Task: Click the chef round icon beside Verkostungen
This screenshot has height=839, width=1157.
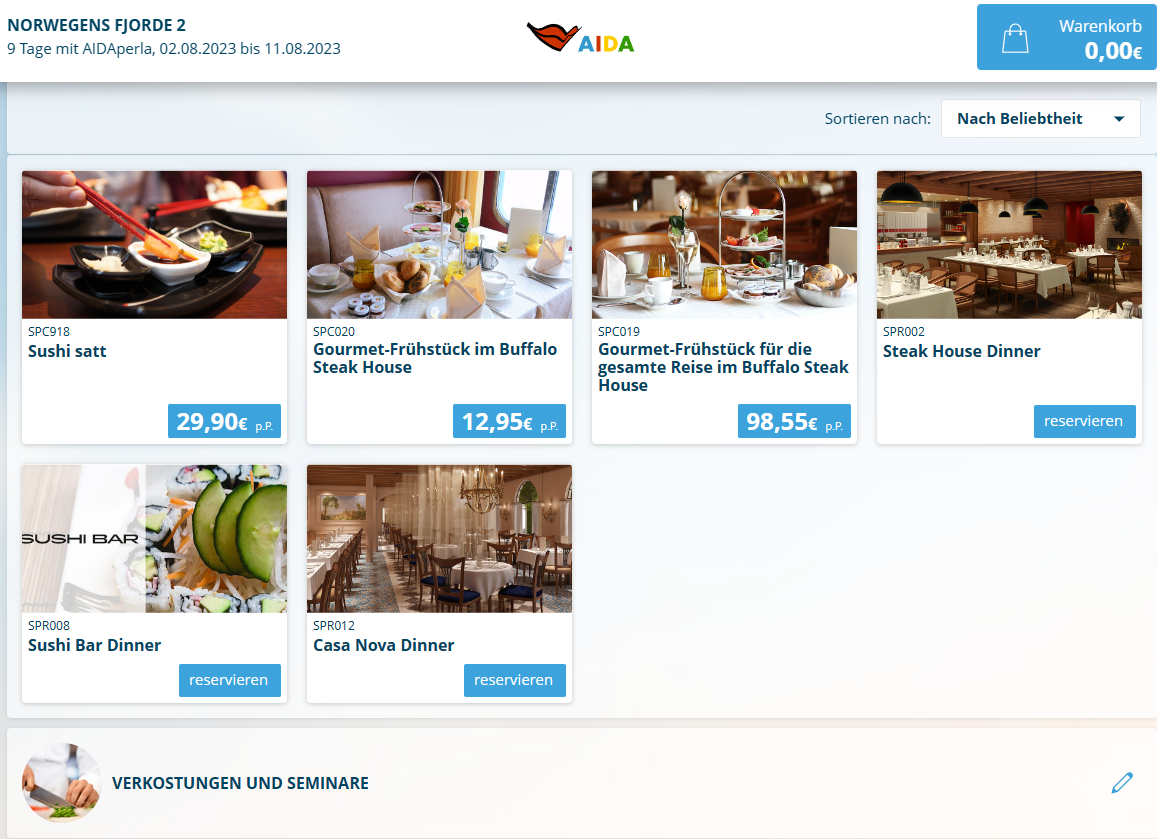Action: click(61, 782)
